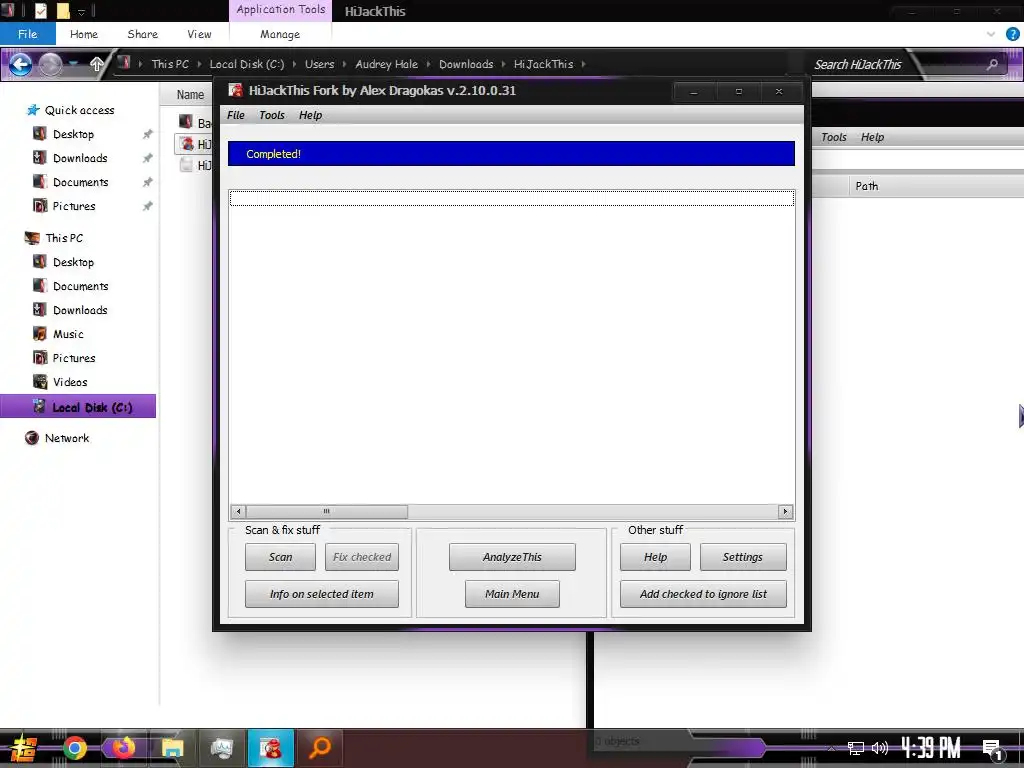Click the New folder icon in quick access toolbar

pyautogui.click(x=63, y=11)
